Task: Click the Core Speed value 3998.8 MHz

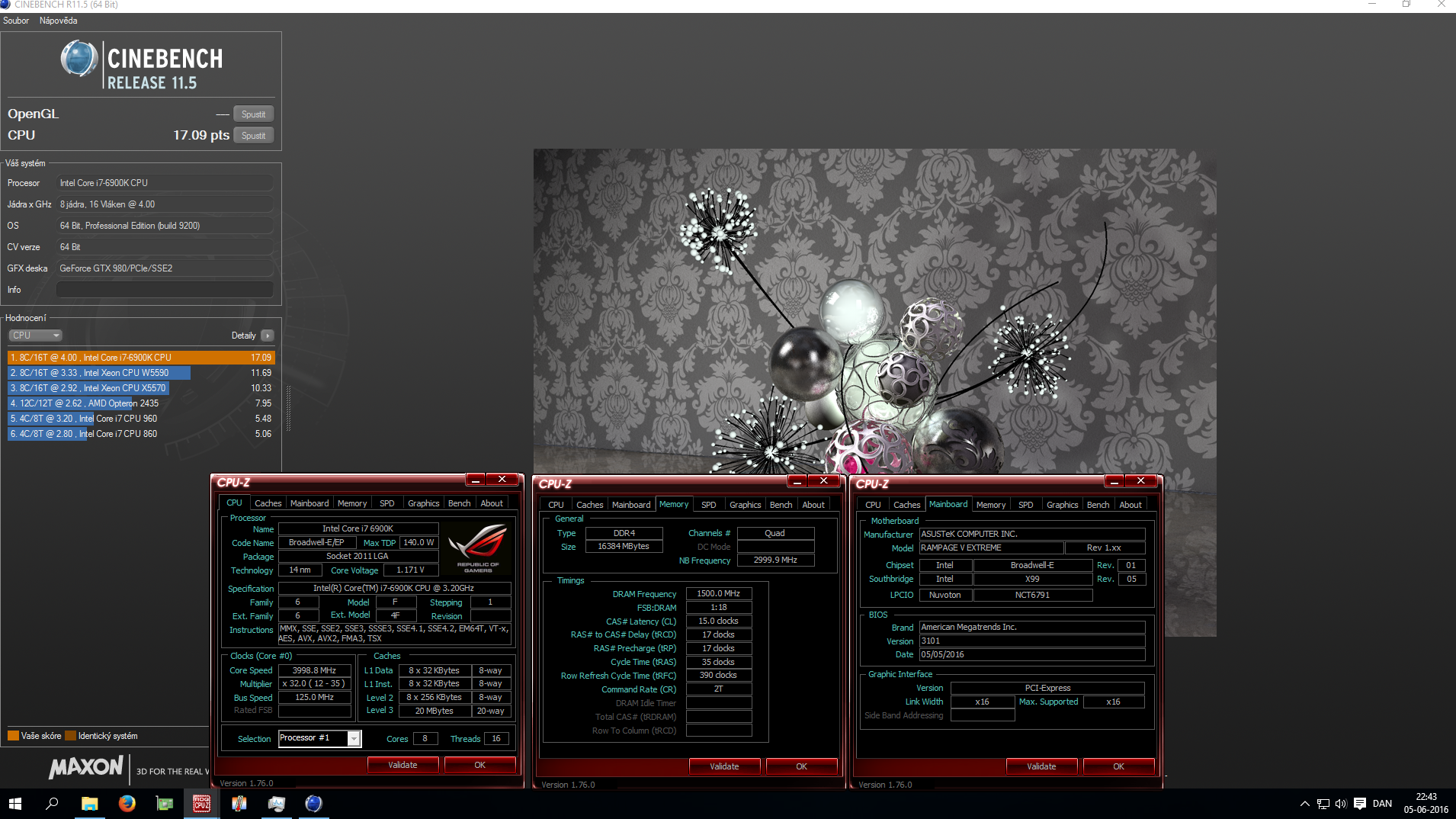Action: tap(314, 670)
